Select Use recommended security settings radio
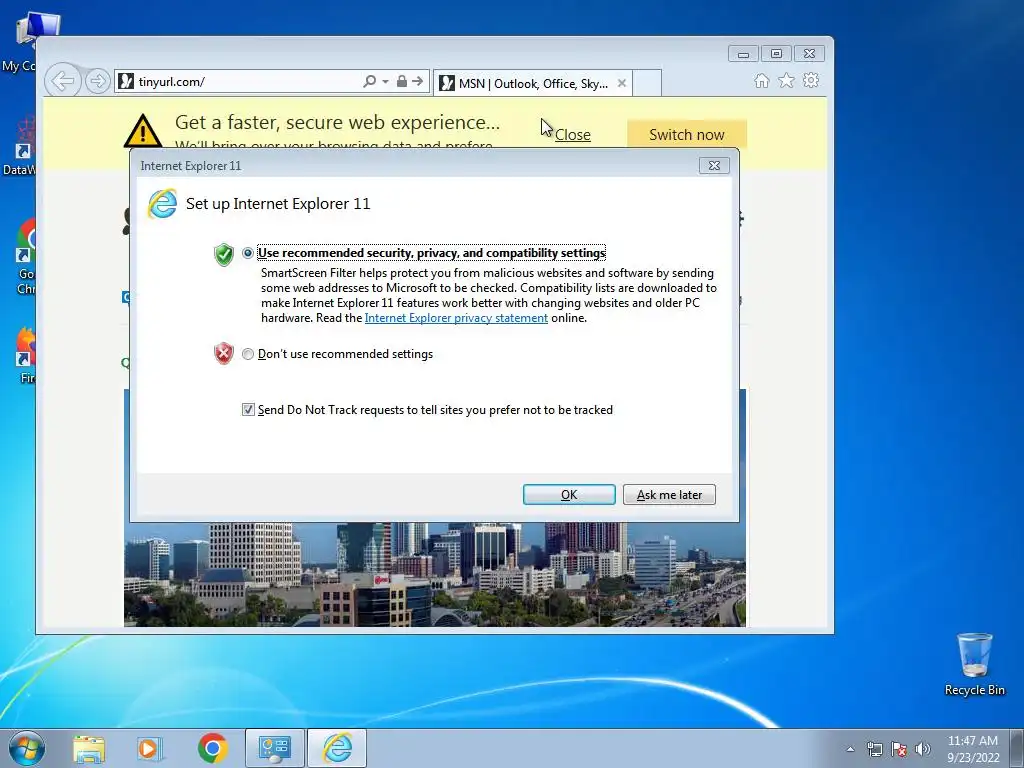The width and height of the screenshot is (1024, 768). [248, 253]
